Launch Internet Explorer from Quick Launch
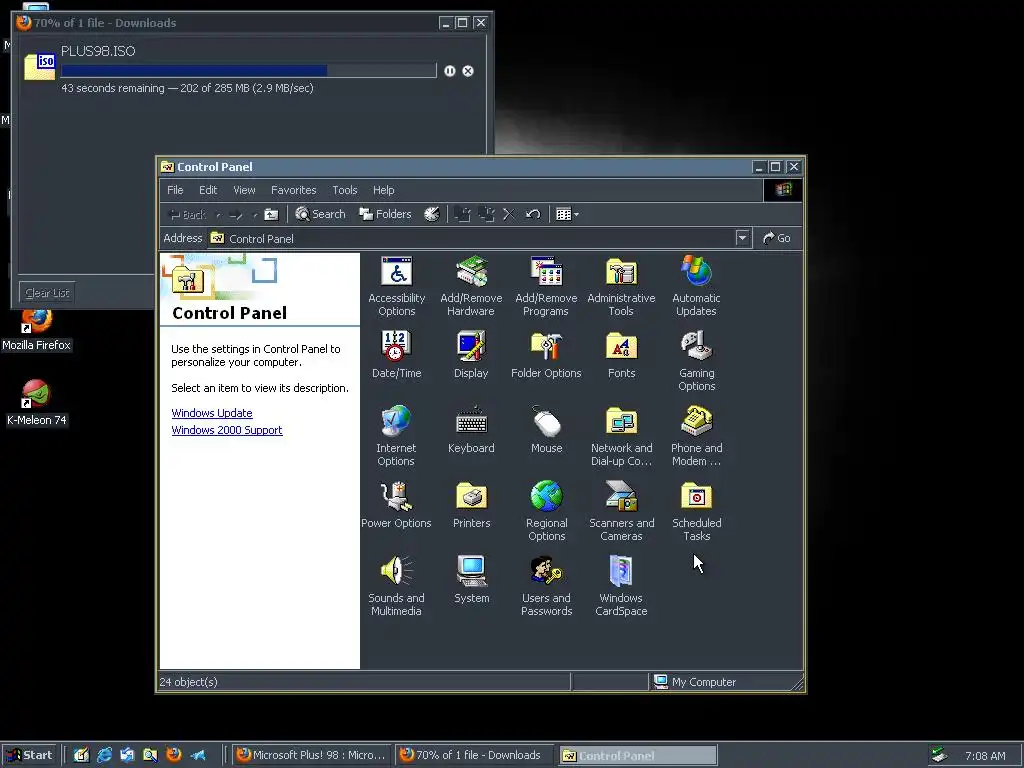Screen dimensions: 1024x768 pyautogui.click(x=104, y=755)
